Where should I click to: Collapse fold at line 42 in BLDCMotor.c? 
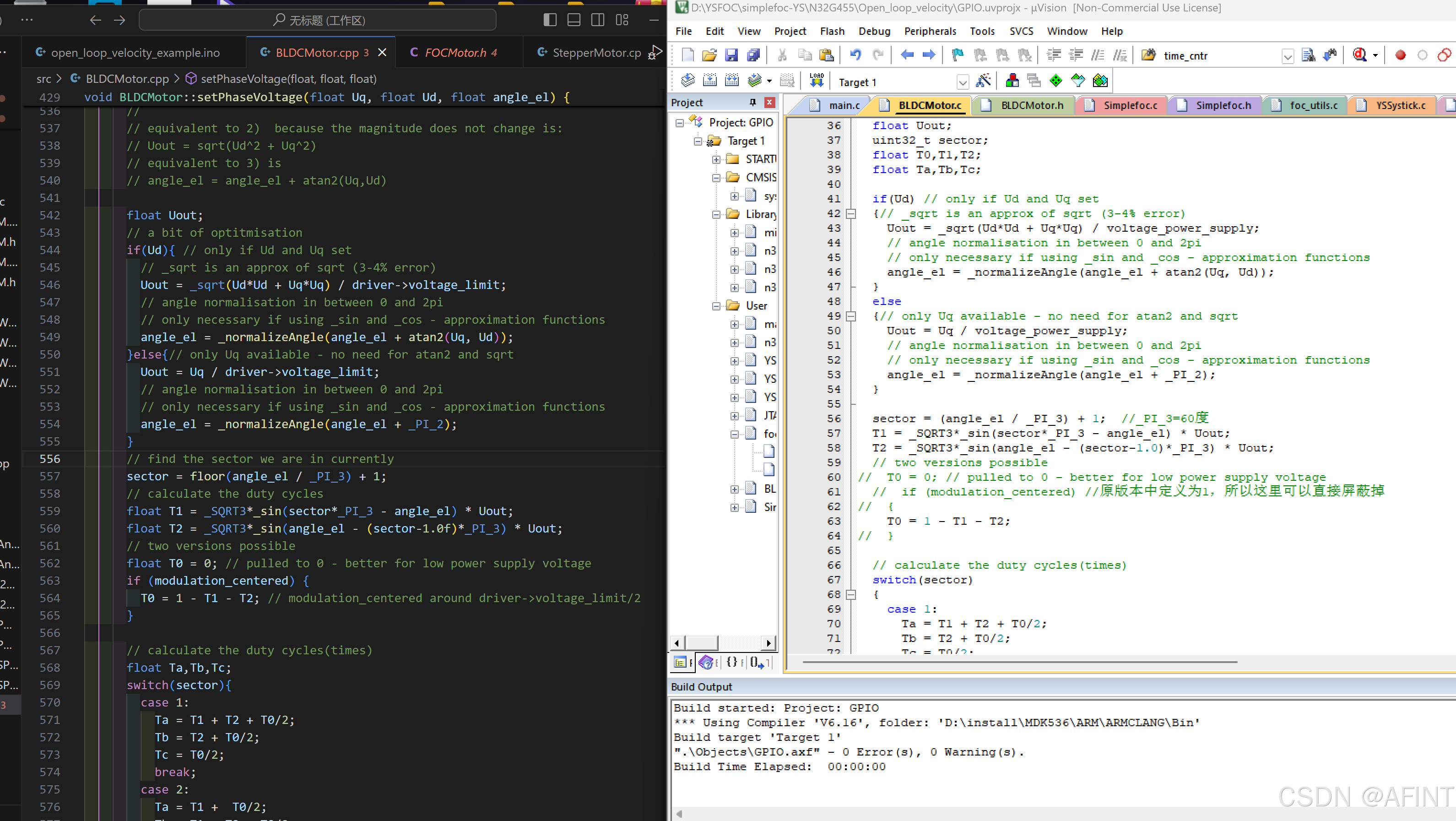(x=850, y=214)
